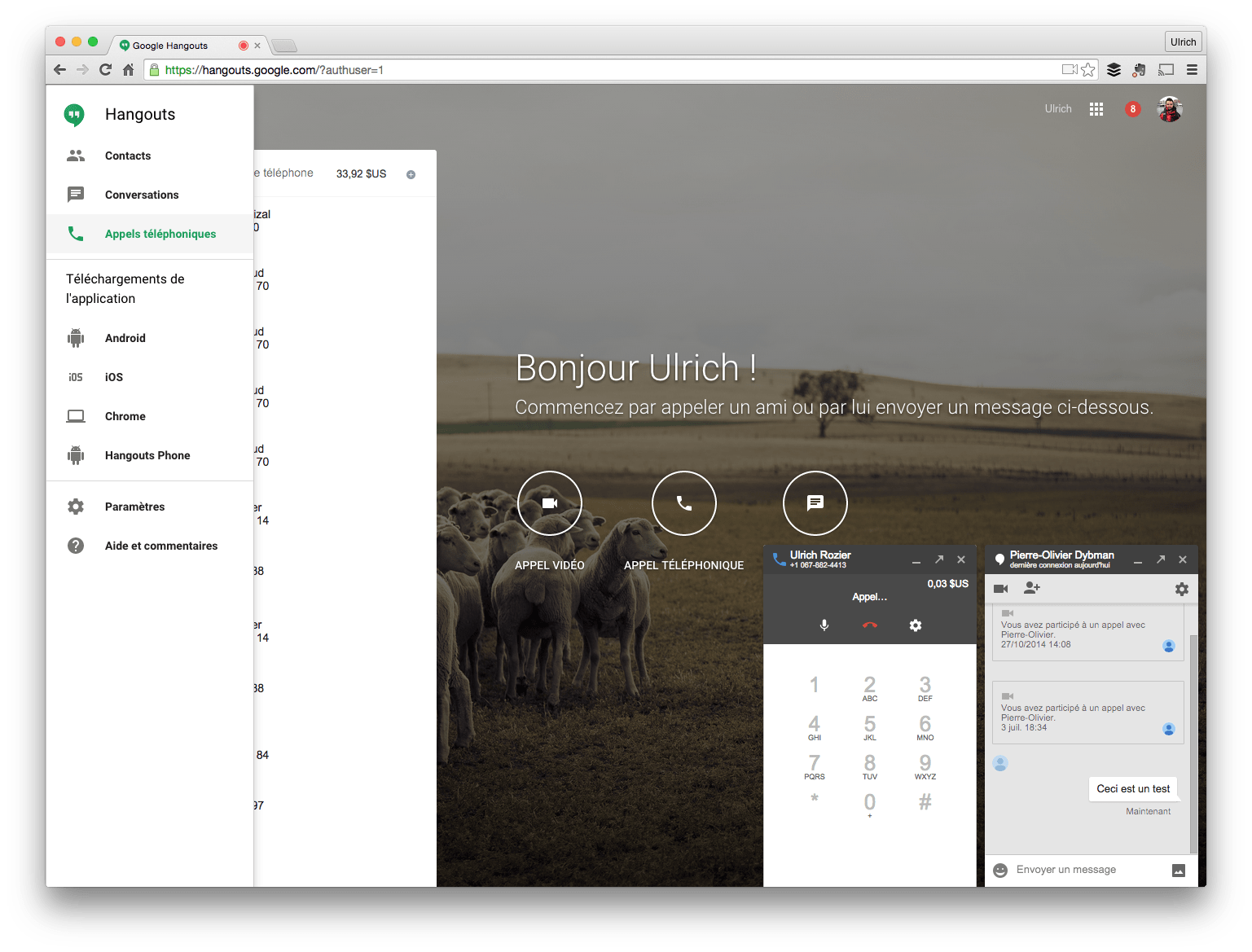Screen dimensions: 1252x952
Task: Click the Conversations chat bubble icon
Action: click(76, 195)
